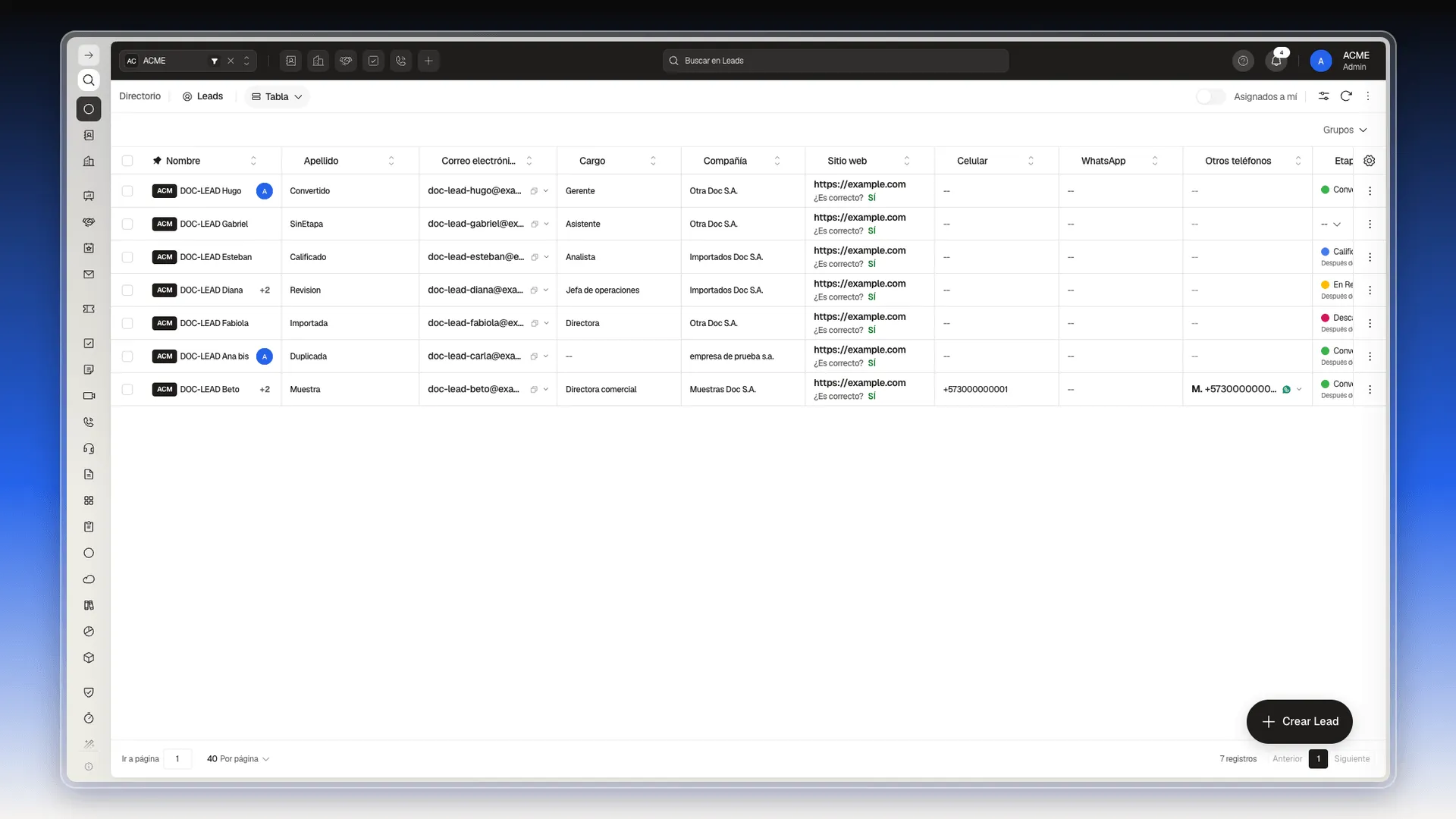The height and width of the screenshot is (819, 1456).
Task: Go to the Directorio breadcrumb
Action: [x=140, y=96]
